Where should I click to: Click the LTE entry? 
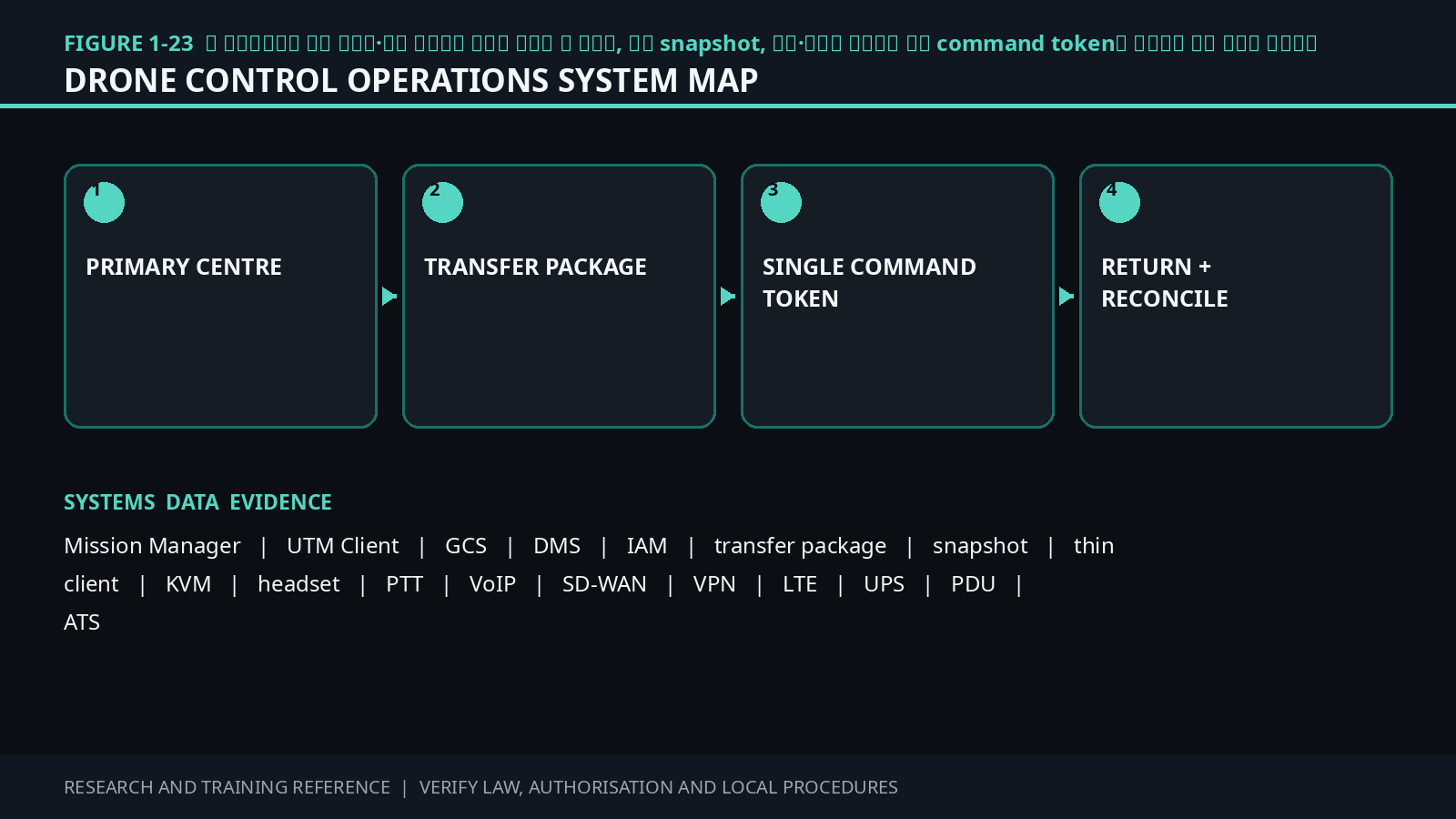pyautogui.click(x=800, y=584)
